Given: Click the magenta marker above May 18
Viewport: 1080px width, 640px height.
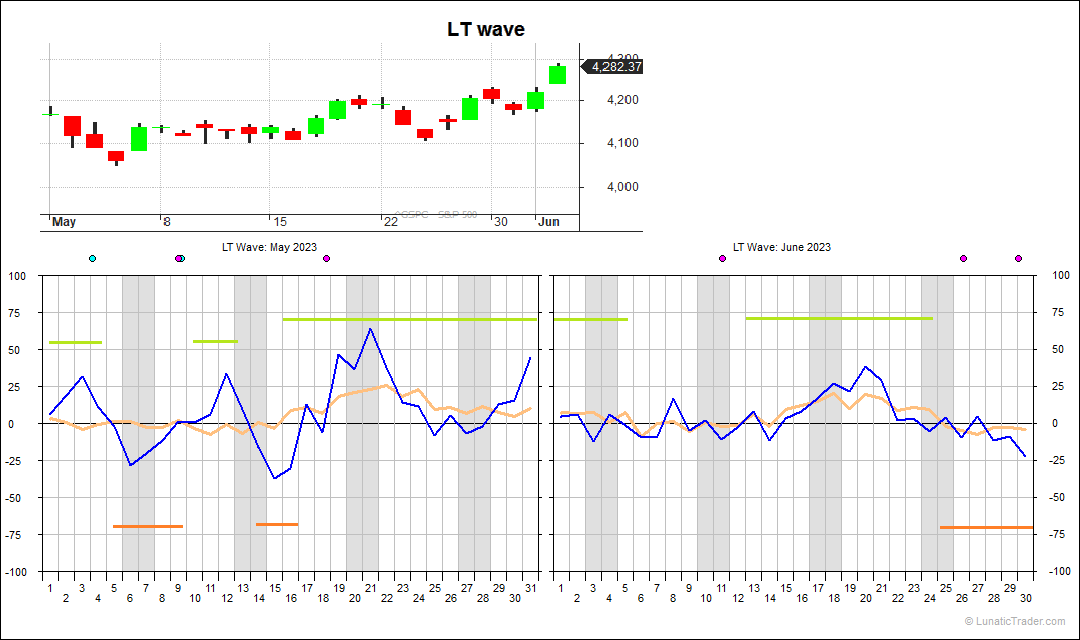Looking at the screenshot, I should pos(326,258).
